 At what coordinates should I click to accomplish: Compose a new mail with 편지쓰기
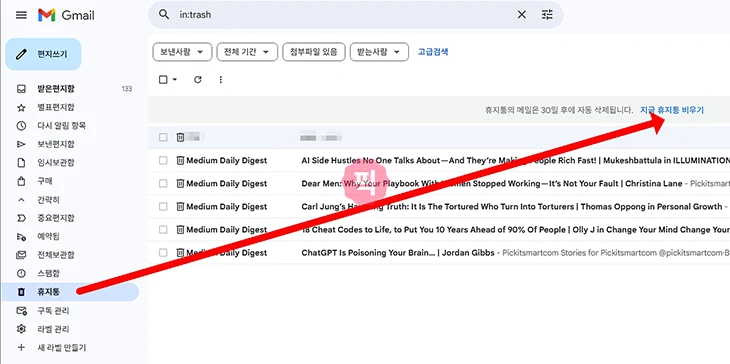click(43, 54)
